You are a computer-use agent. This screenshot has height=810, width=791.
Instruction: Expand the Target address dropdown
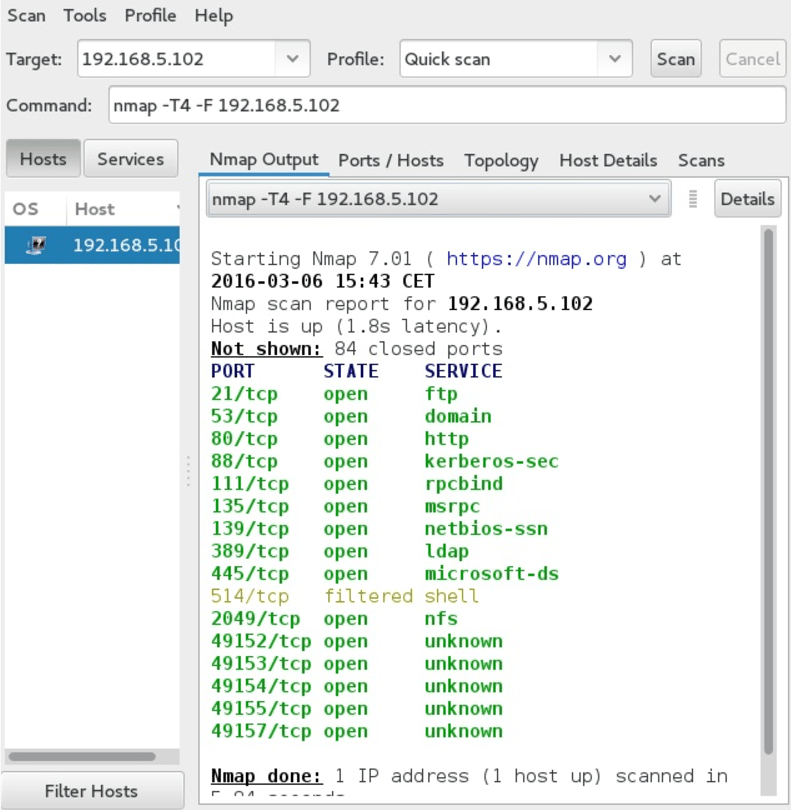291,59
